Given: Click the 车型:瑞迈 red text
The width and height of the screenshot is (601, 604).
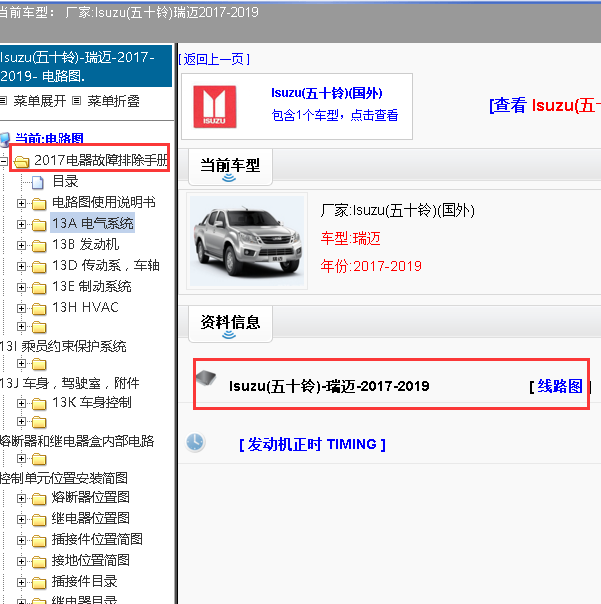Looking at the screenshot, I should [x=351, y=238].
